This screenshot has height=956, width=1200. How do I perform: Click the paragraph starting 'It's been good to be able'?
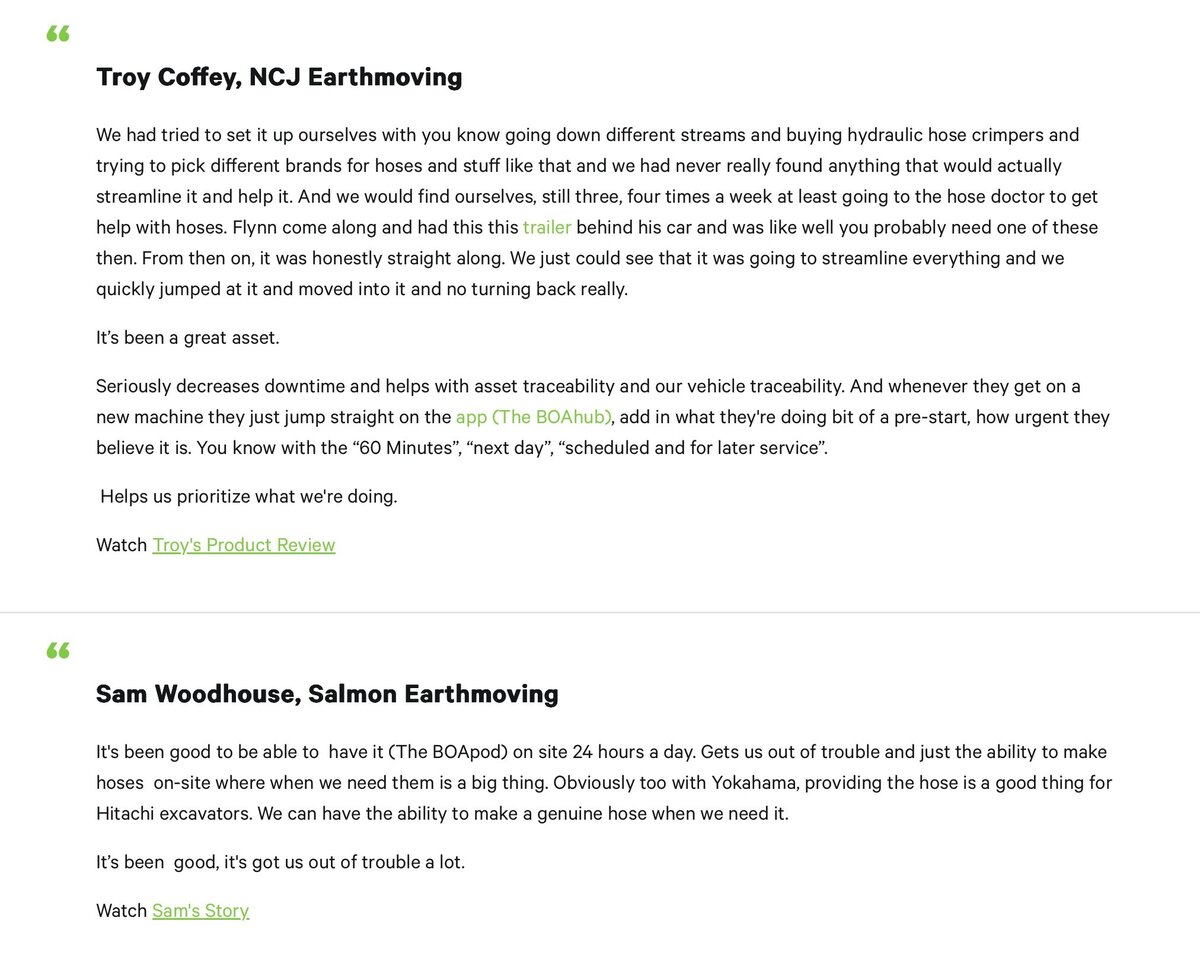pos(604,782)
